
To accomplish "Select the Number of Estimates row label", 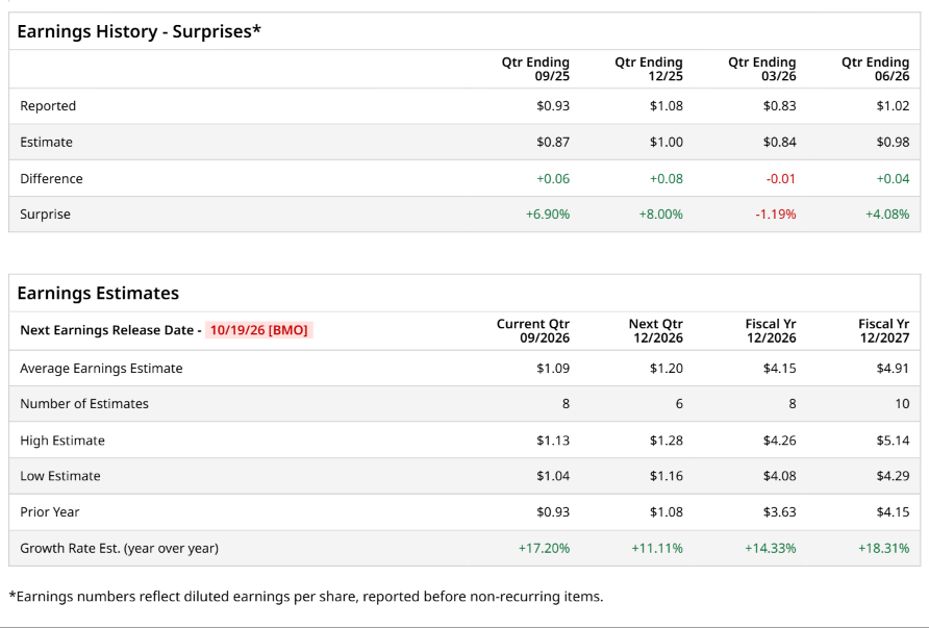I will 84,403.
